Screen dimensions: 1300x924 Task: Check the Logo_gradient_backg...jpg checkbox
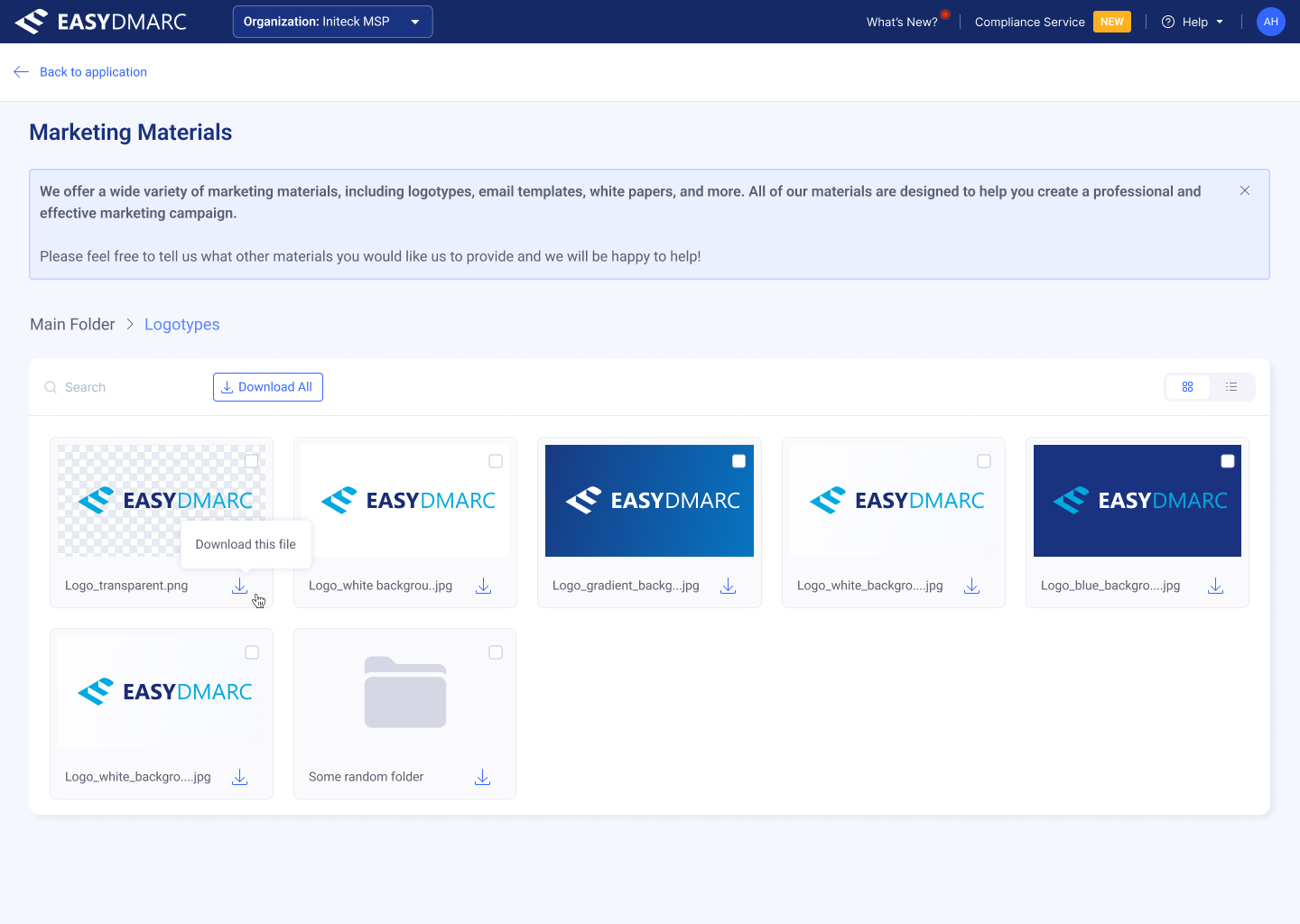(x=738, y=461)
